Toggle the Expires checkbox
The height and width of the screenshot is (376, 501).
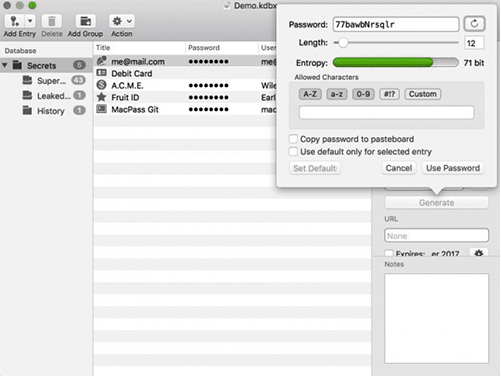click(389, 253)
